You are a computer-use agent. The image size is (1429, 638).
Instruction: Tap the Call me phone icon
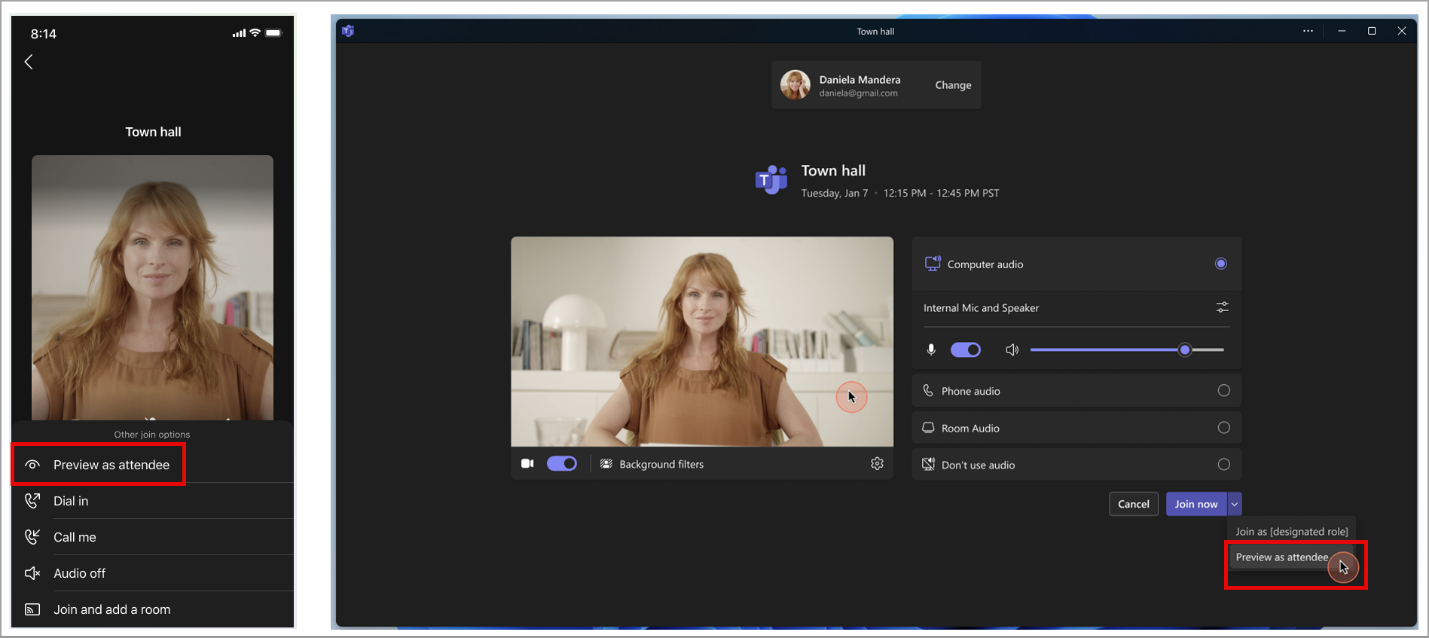pyautogui.click(x=32, y=537)
